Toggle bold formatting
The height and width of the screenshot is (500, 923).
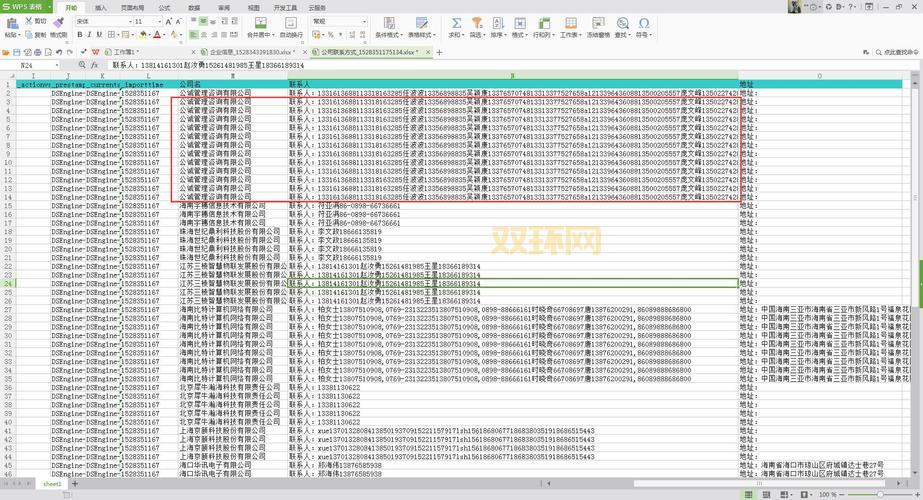click(x=79, y=35)
